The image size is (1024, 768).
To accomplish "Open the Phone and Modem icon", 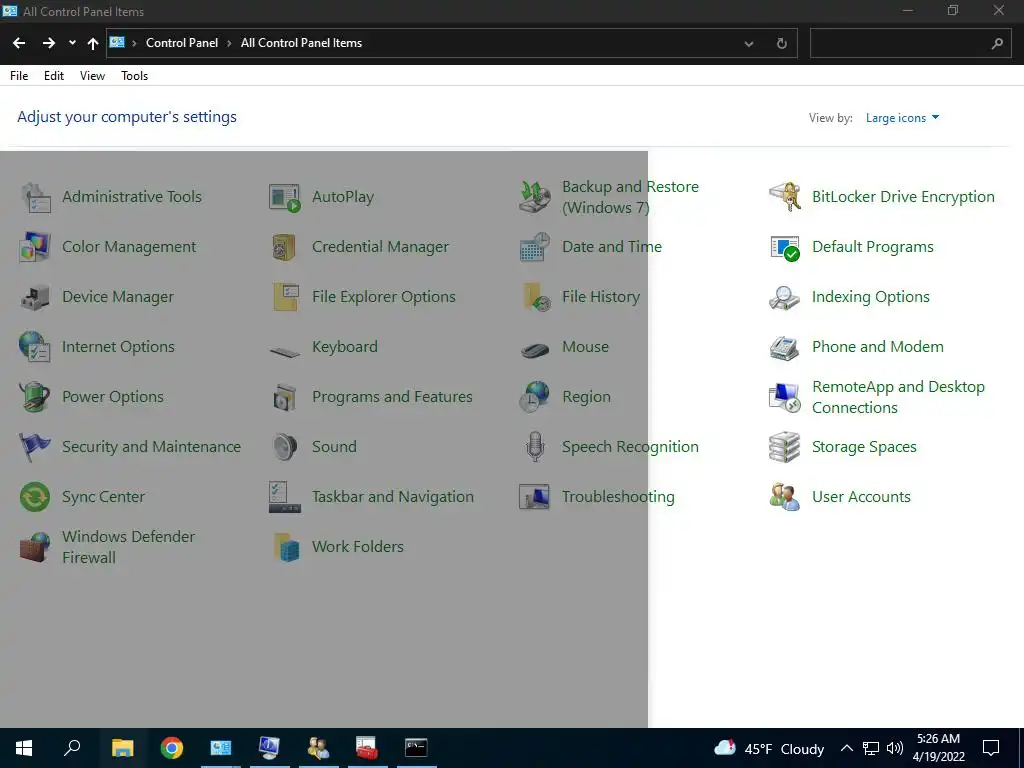I will (x=784, y=347).
